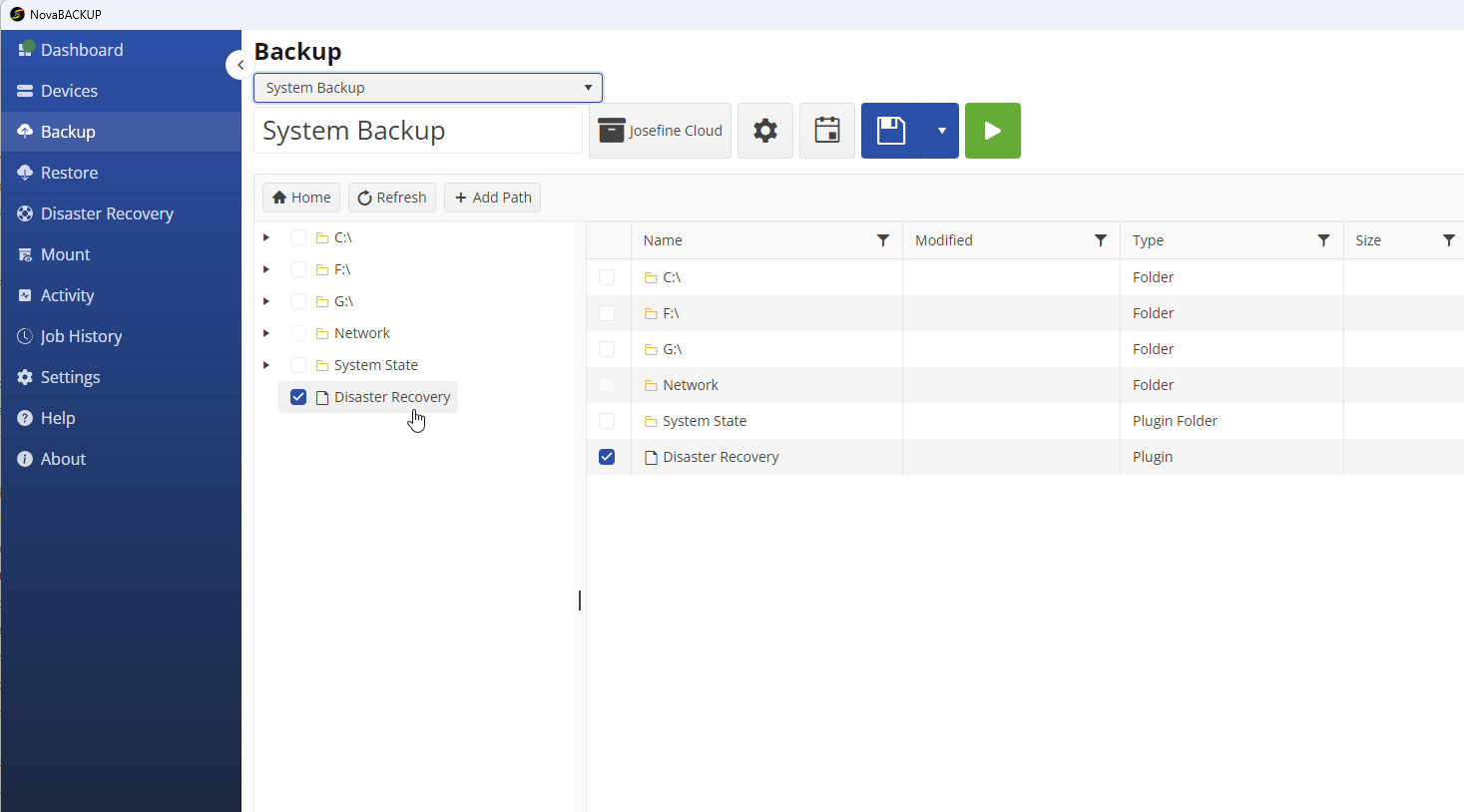Open Job History

(121, 336)
